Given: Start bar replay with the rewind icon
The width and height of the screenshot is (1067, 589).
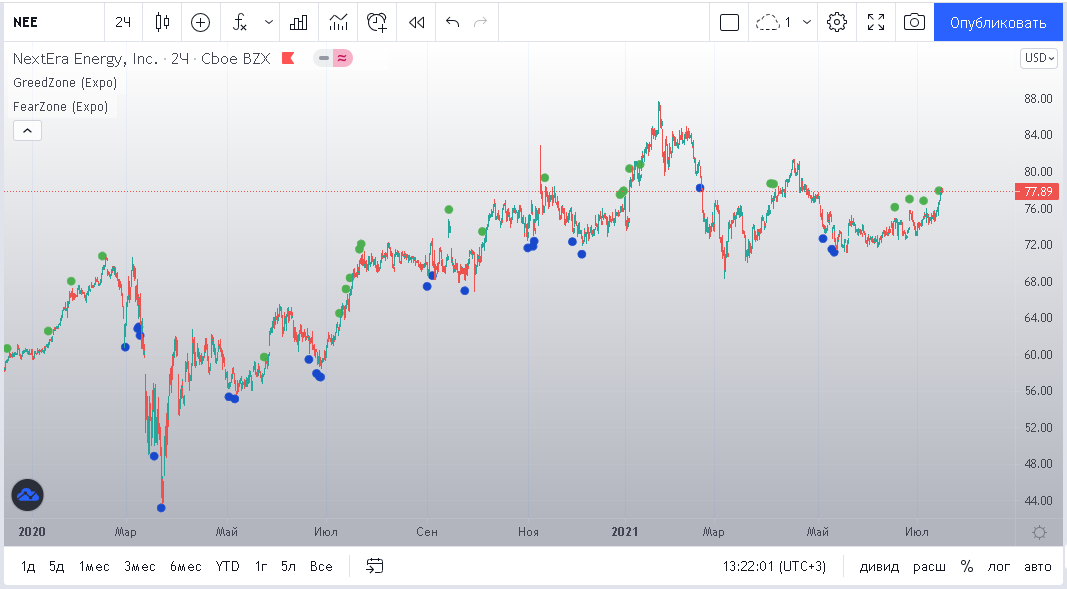Looking at the screenshot, I should [x=417, y=22].
